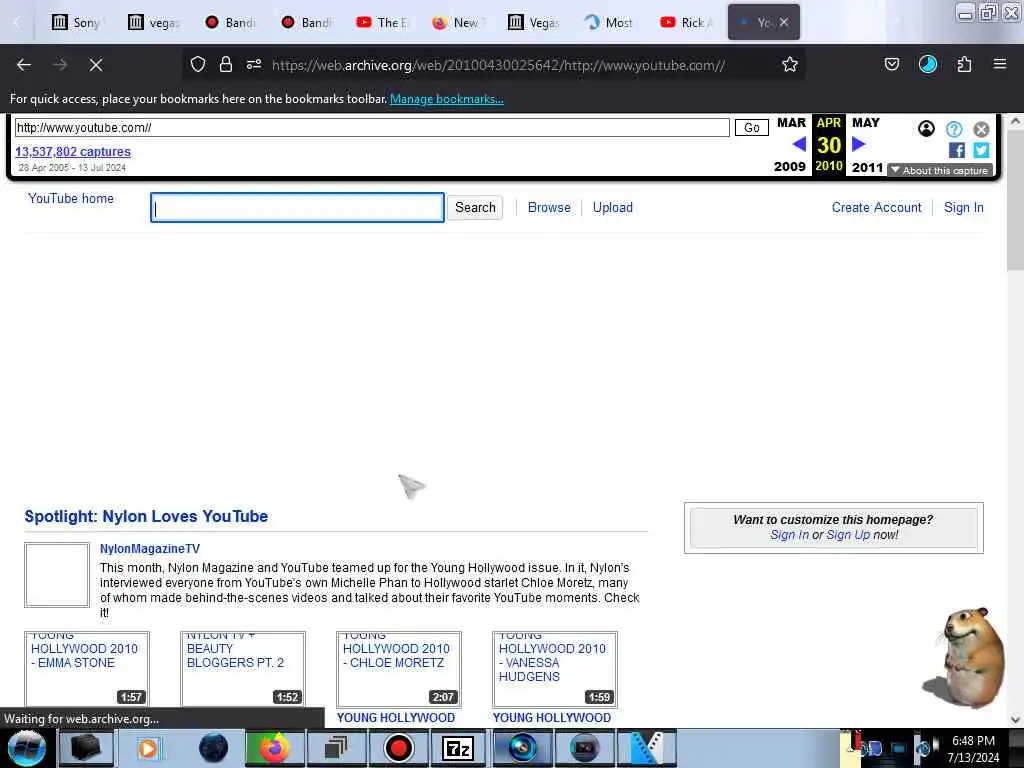
Task: Switch to the Vegas tab
Action: coord(534,22)
